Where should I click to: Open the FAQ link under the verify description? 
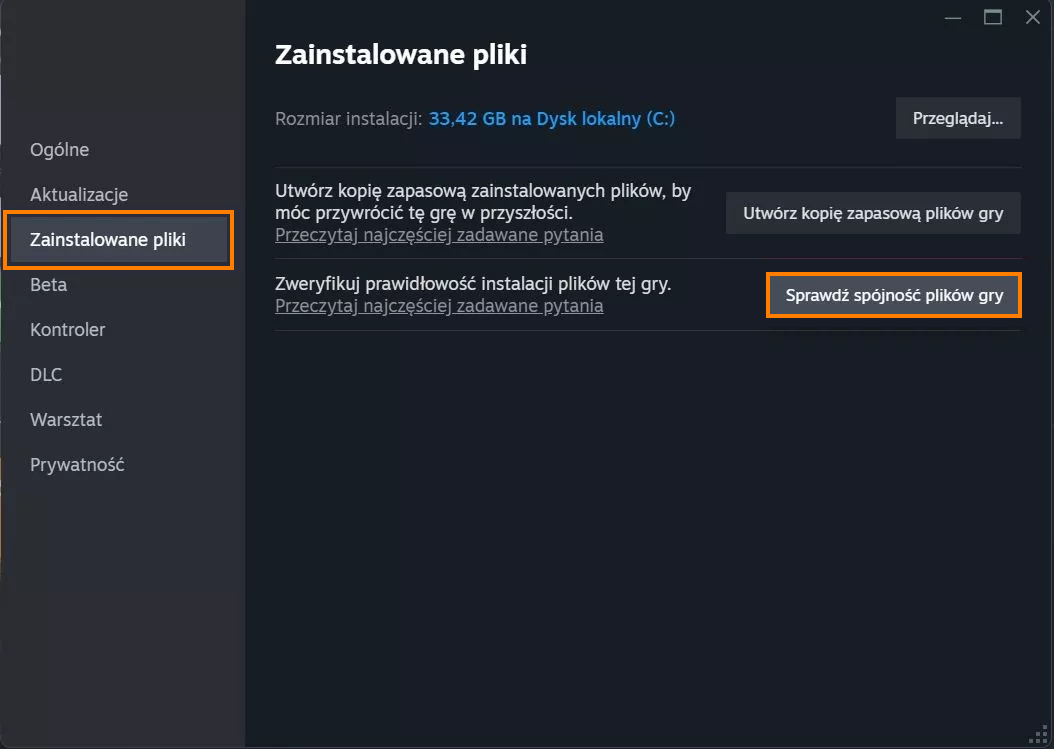(x=439, y=306)
